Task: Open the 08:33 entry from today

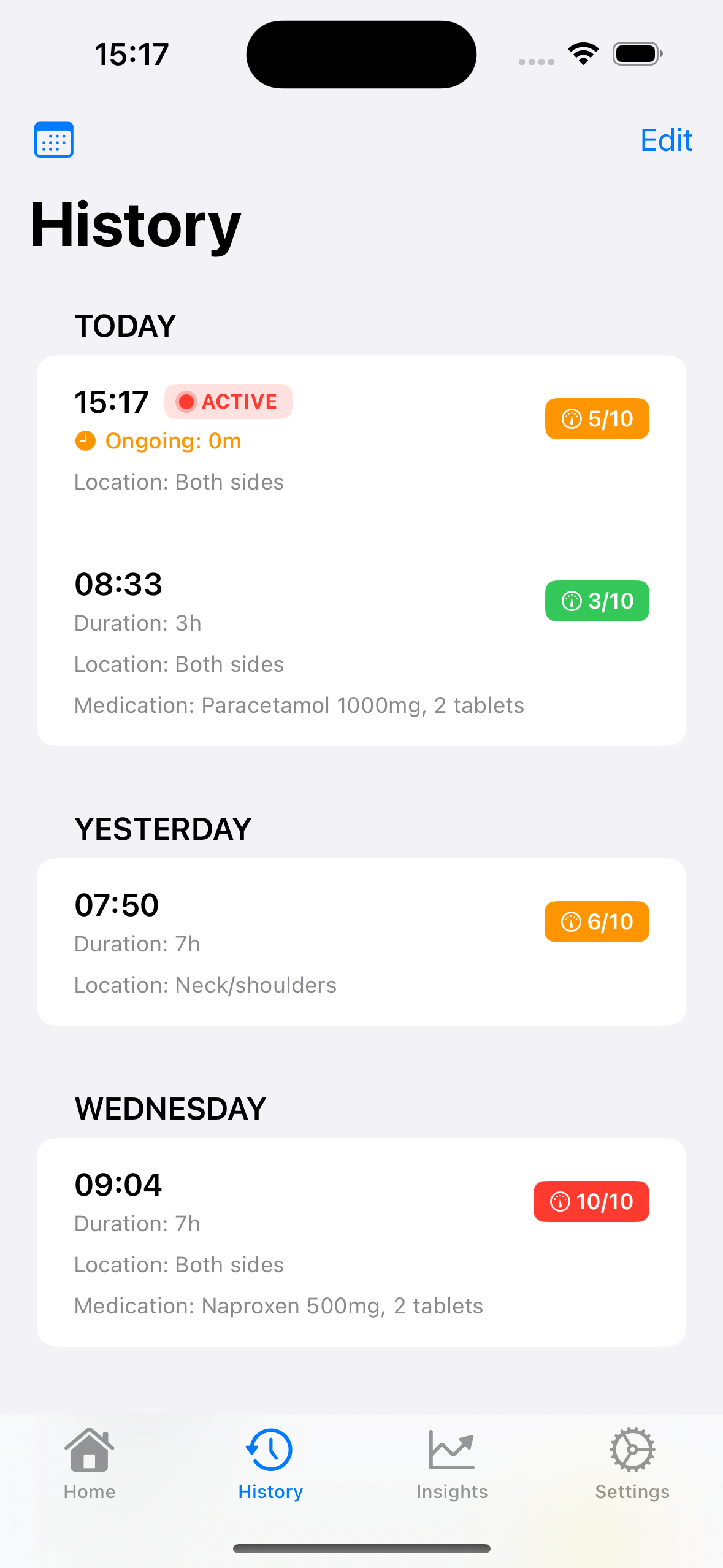Action: (x=361, y=642)
